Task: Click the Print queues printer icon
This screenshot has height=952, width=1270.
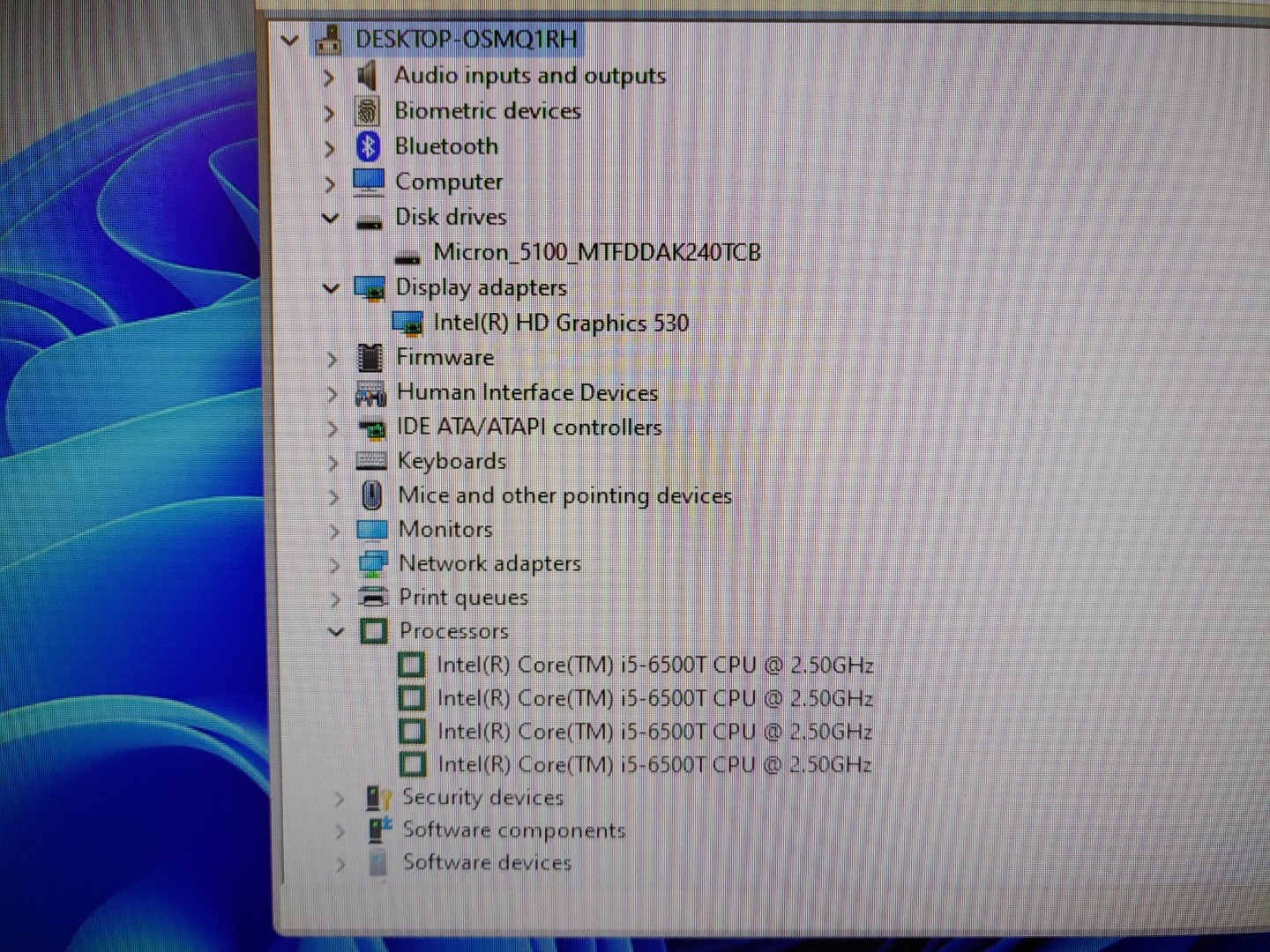Action: click(x=374, y=598)
